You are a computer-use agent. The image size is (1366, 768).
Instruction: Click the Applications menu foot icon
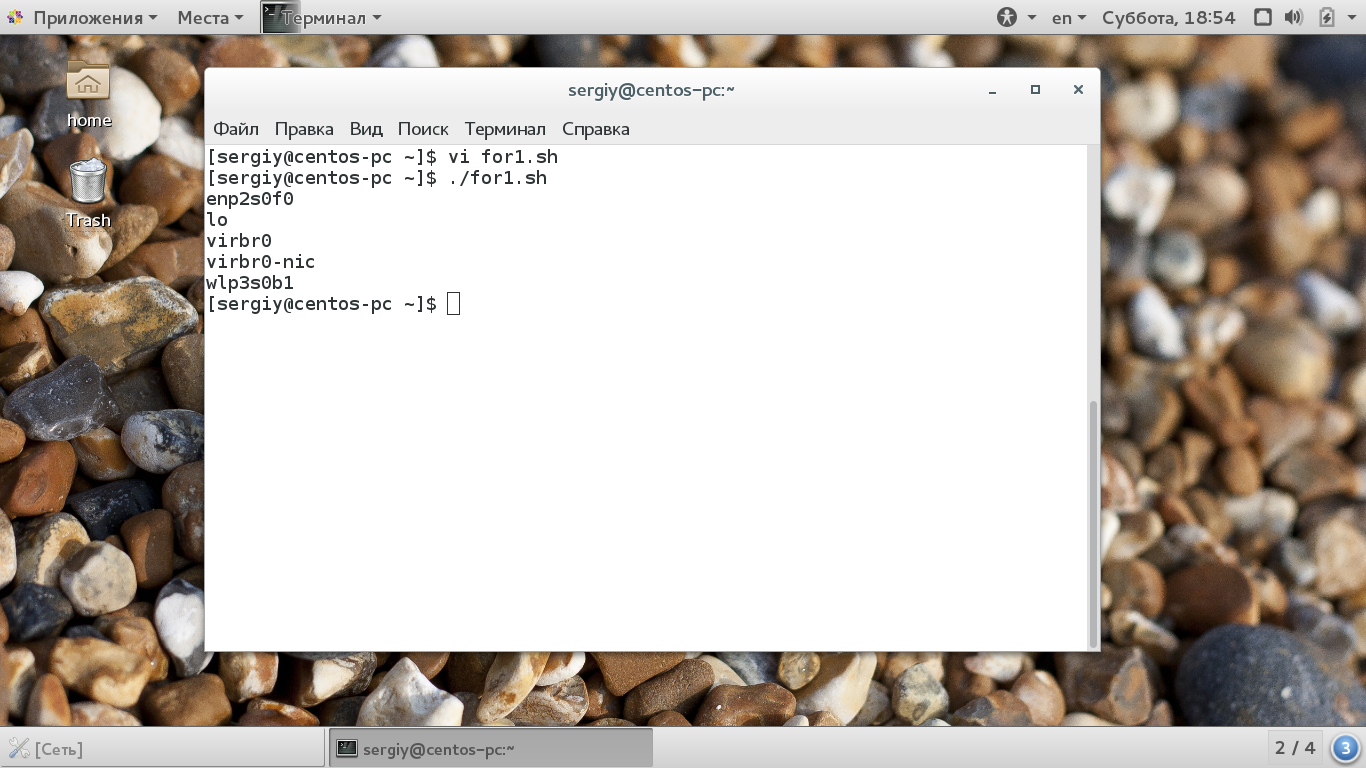tap(15, 17)
